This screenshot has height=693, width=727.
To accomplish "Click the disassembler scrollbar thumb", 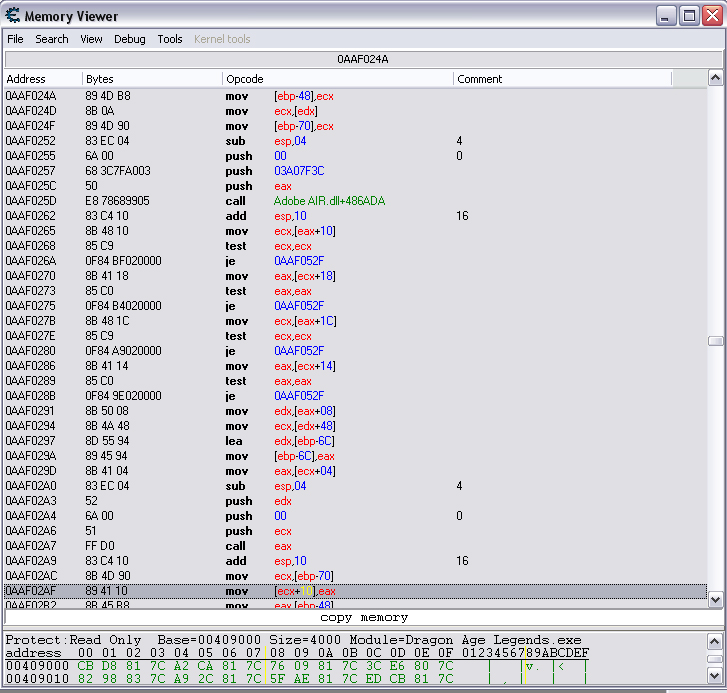I will click(x=715, y=341).
